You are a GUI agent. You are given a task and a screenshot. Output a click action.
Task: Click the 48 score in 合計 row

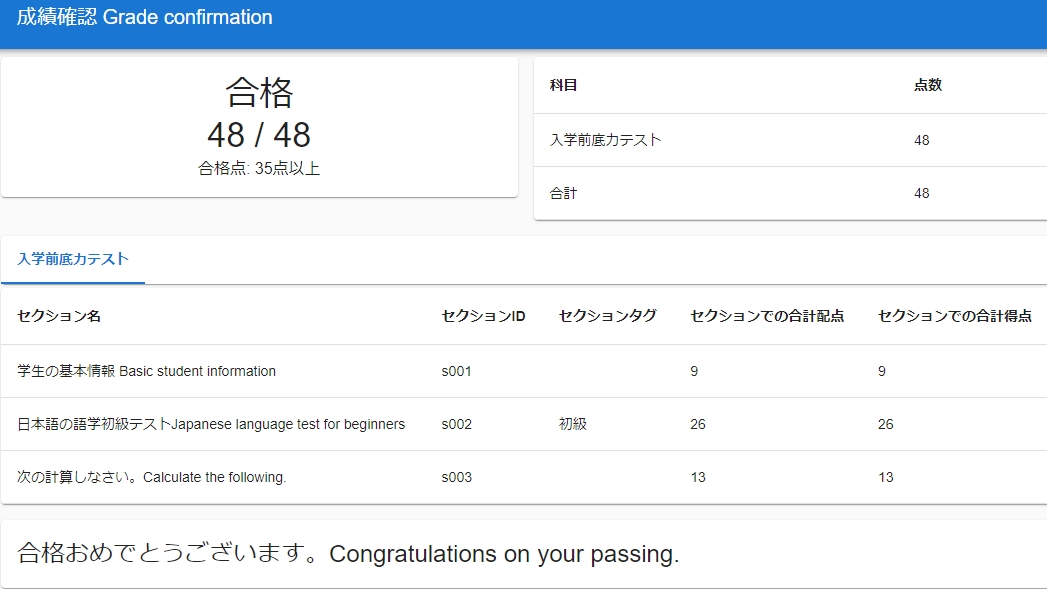click(921, 193)
